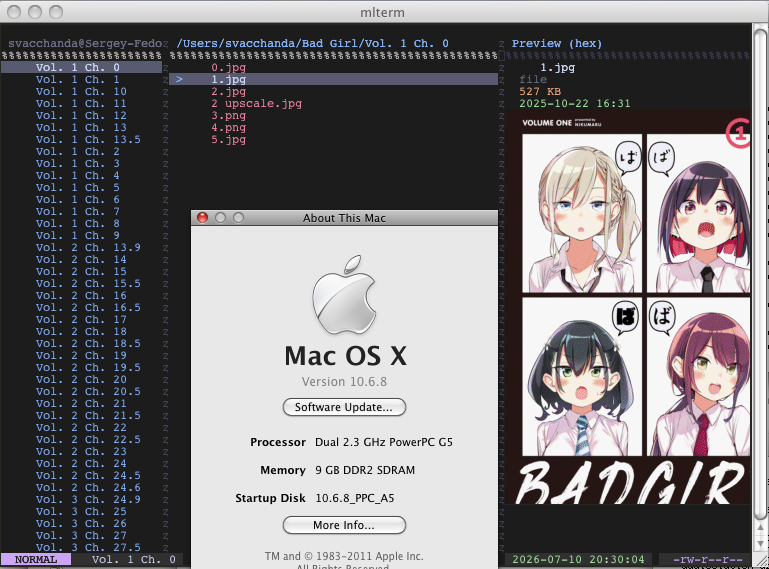Select directory Vol. 1 Ch. 5
The image size is (769, 569).
point(77,187)
